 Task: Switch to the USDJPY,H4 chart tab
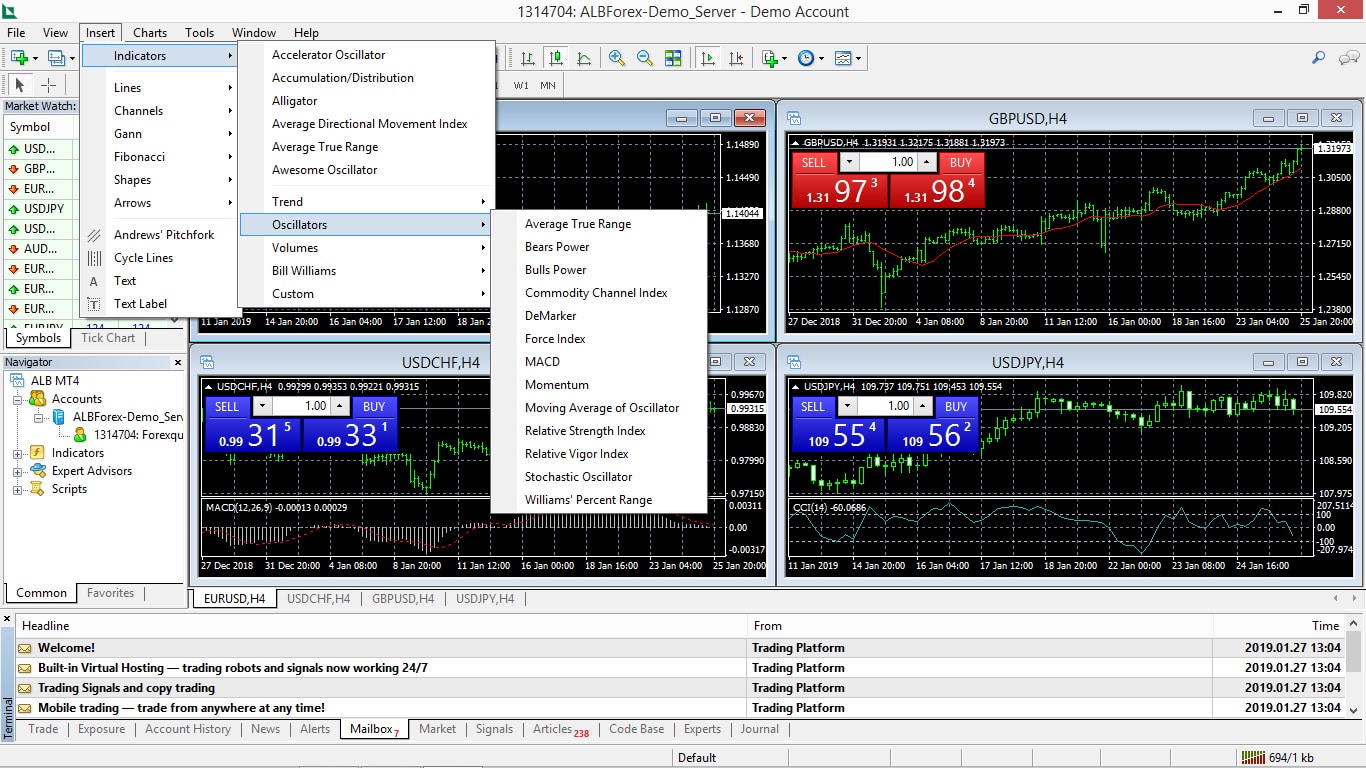coord(485,598)
